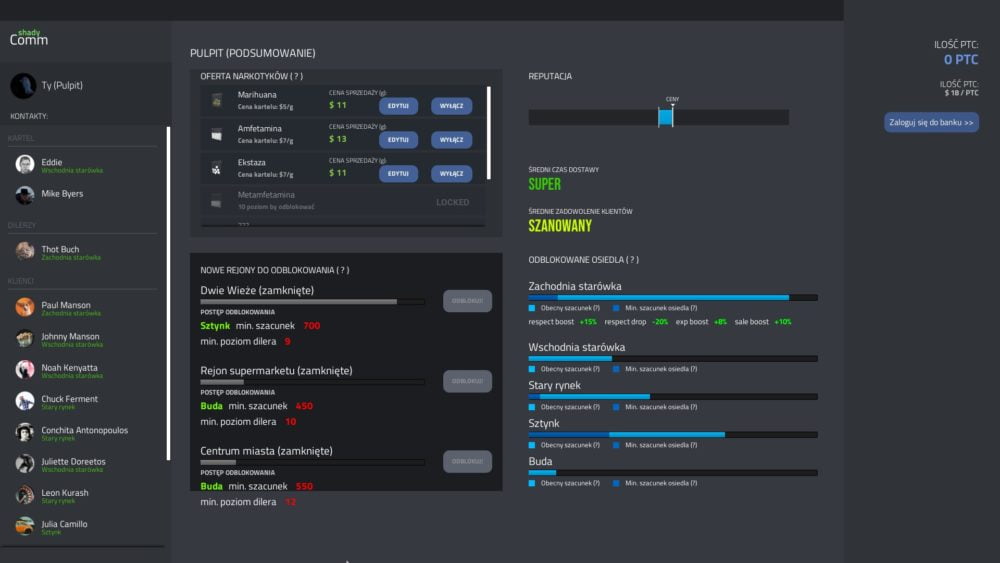This screenshot has height=563, width=1000.
Task: Adjust the reputation price slider handle
Action: point(666,117)
